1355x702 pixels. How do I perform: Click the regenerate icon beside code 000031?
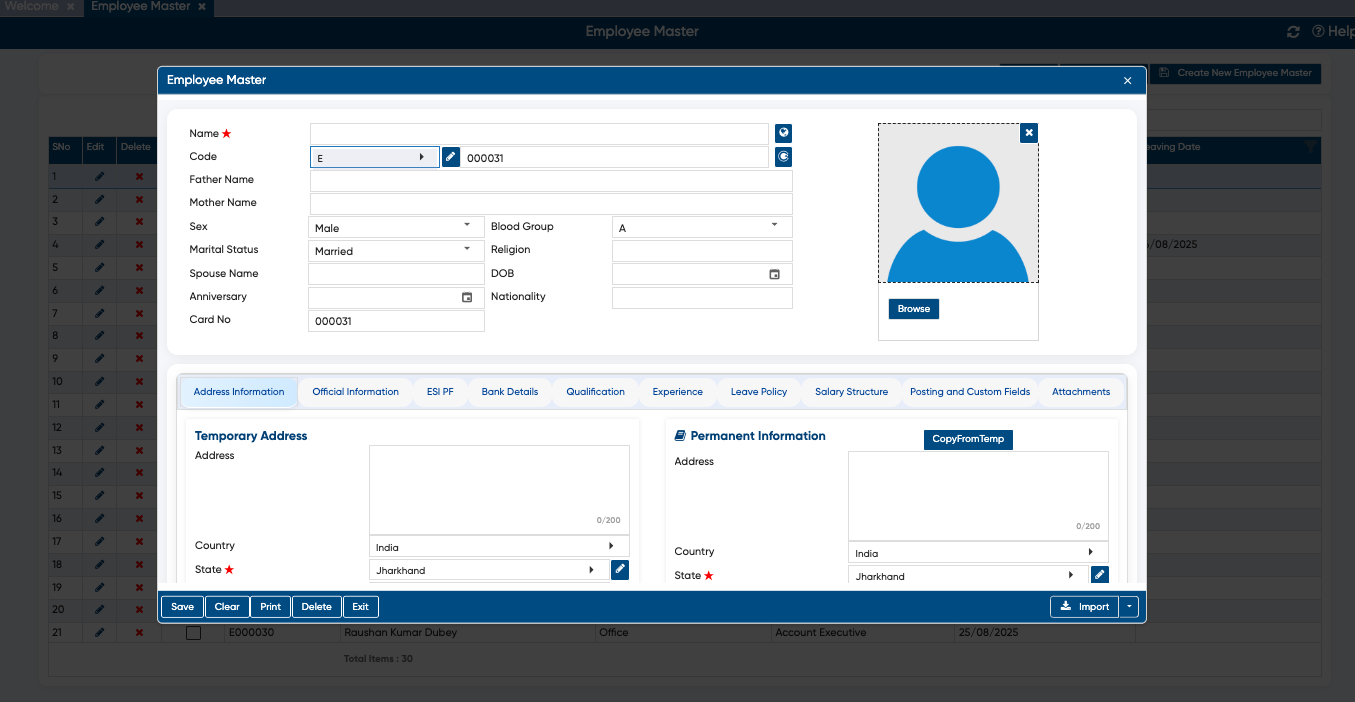783,157
